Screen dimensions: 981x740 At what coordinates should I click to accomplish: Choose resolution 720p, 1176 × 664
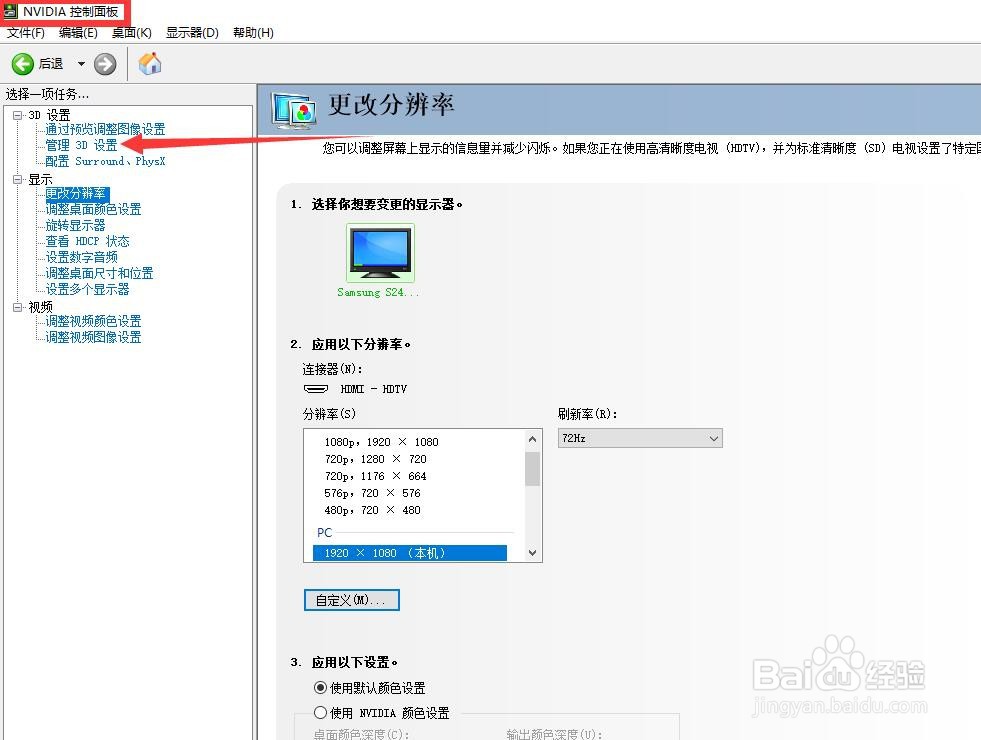tap(375, 476)
